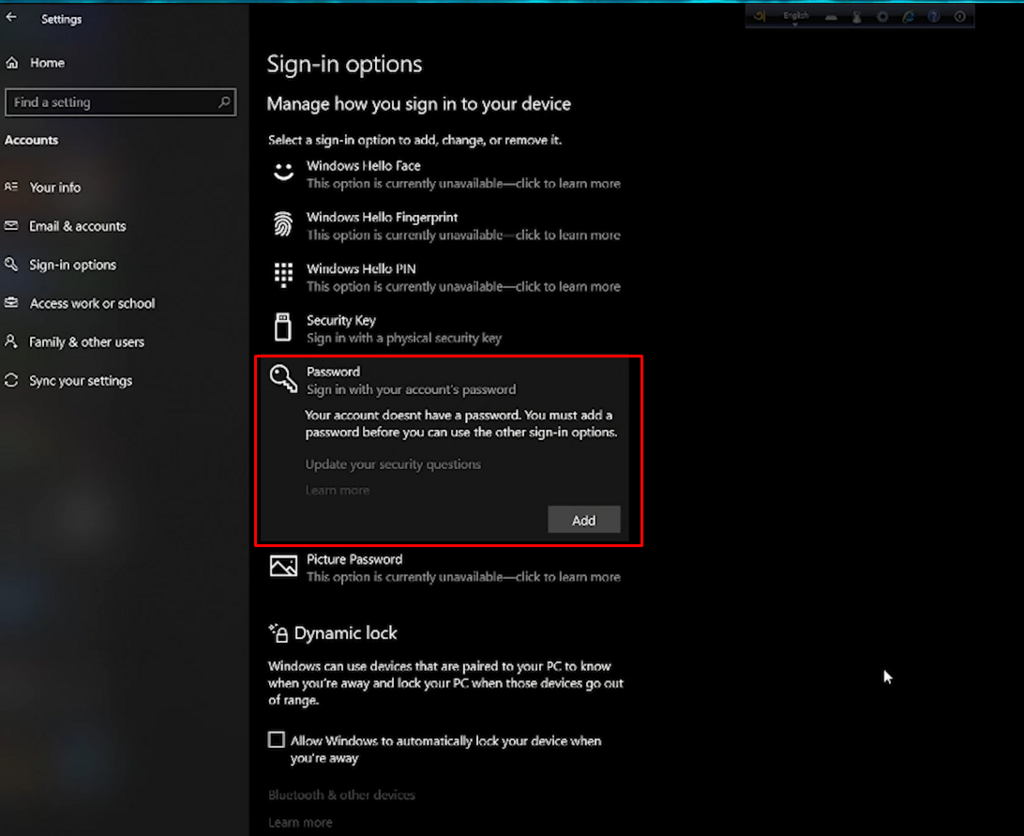Viewport: 1024px width, 836px height.
Task: Open Learn more link under Dynamic lock
Action: pyautogui.click(x=300, y=822)
